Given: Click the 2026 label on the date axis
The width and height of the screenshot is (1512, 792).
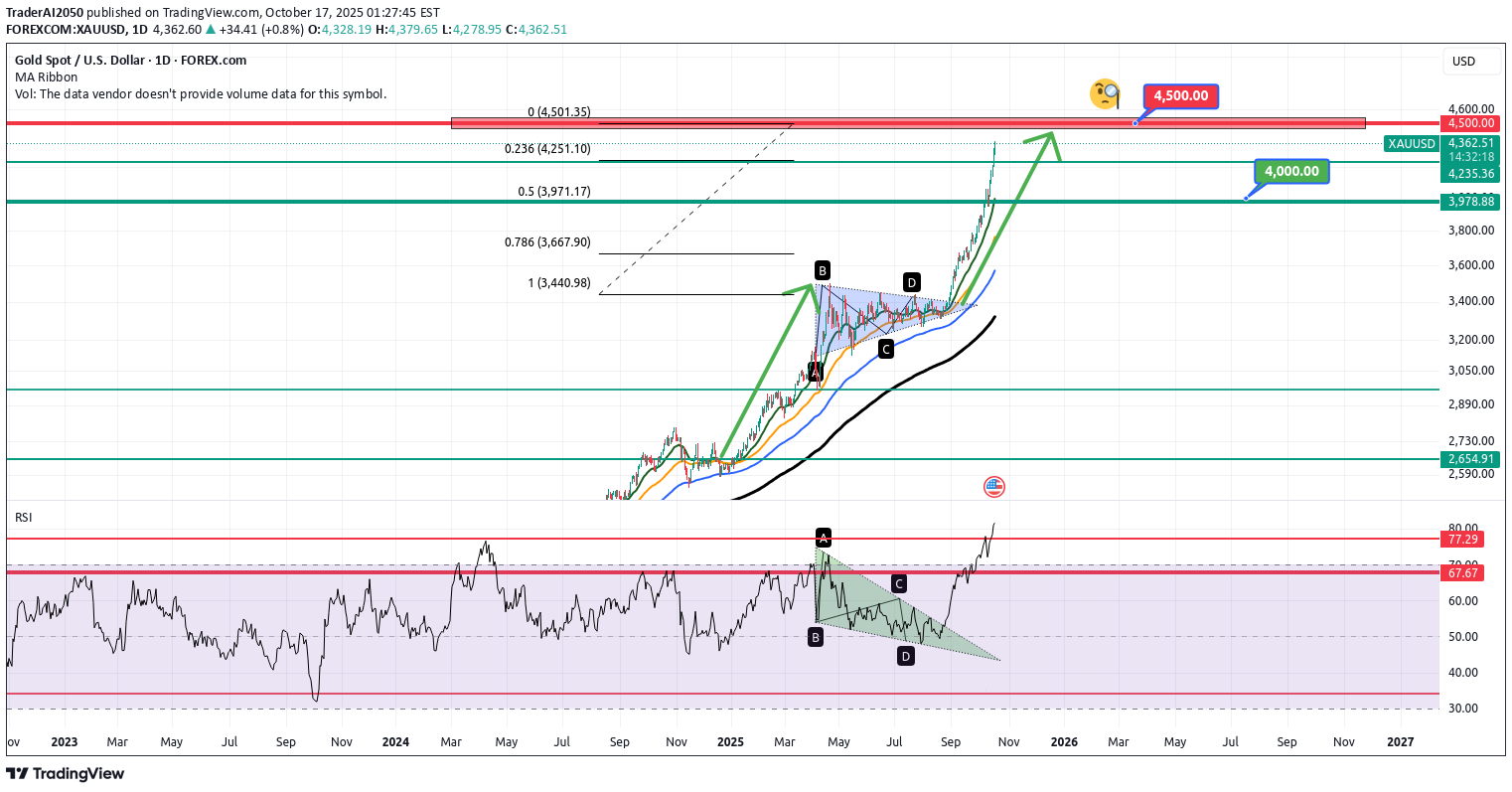Looking at the screenshot, I should 1063,741.
